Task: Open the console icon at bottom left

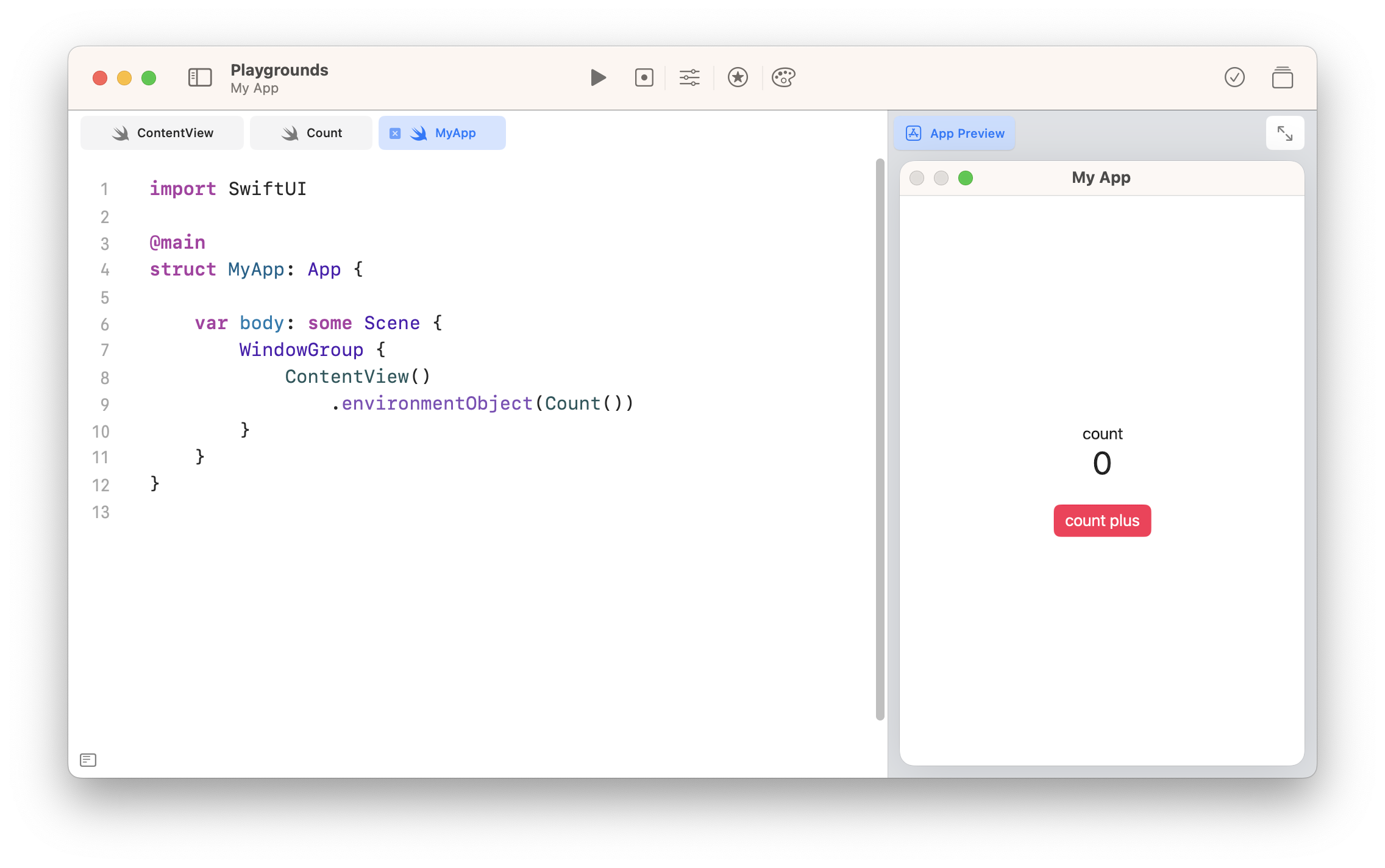Action: point(88,759)
